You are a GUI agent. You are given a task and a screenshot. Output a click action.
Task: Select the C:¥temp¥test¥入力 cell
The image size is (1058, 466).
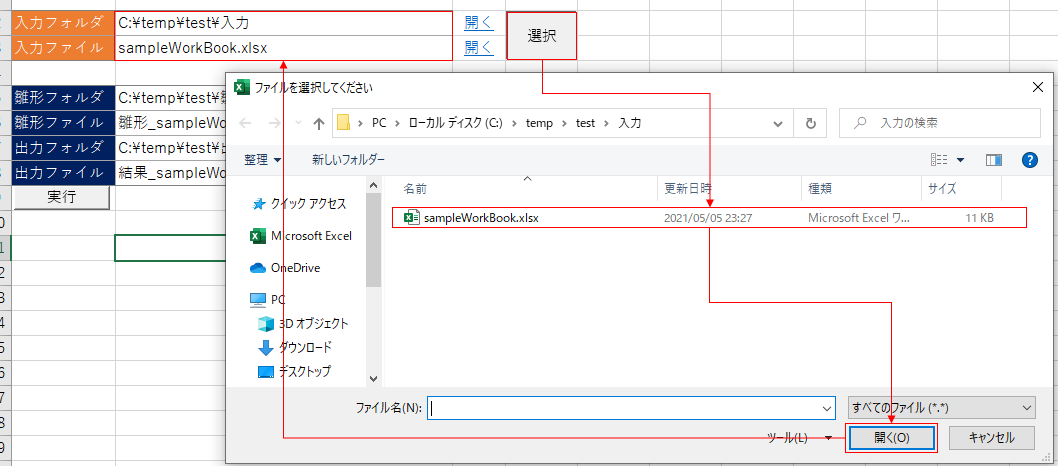(284, 23)
